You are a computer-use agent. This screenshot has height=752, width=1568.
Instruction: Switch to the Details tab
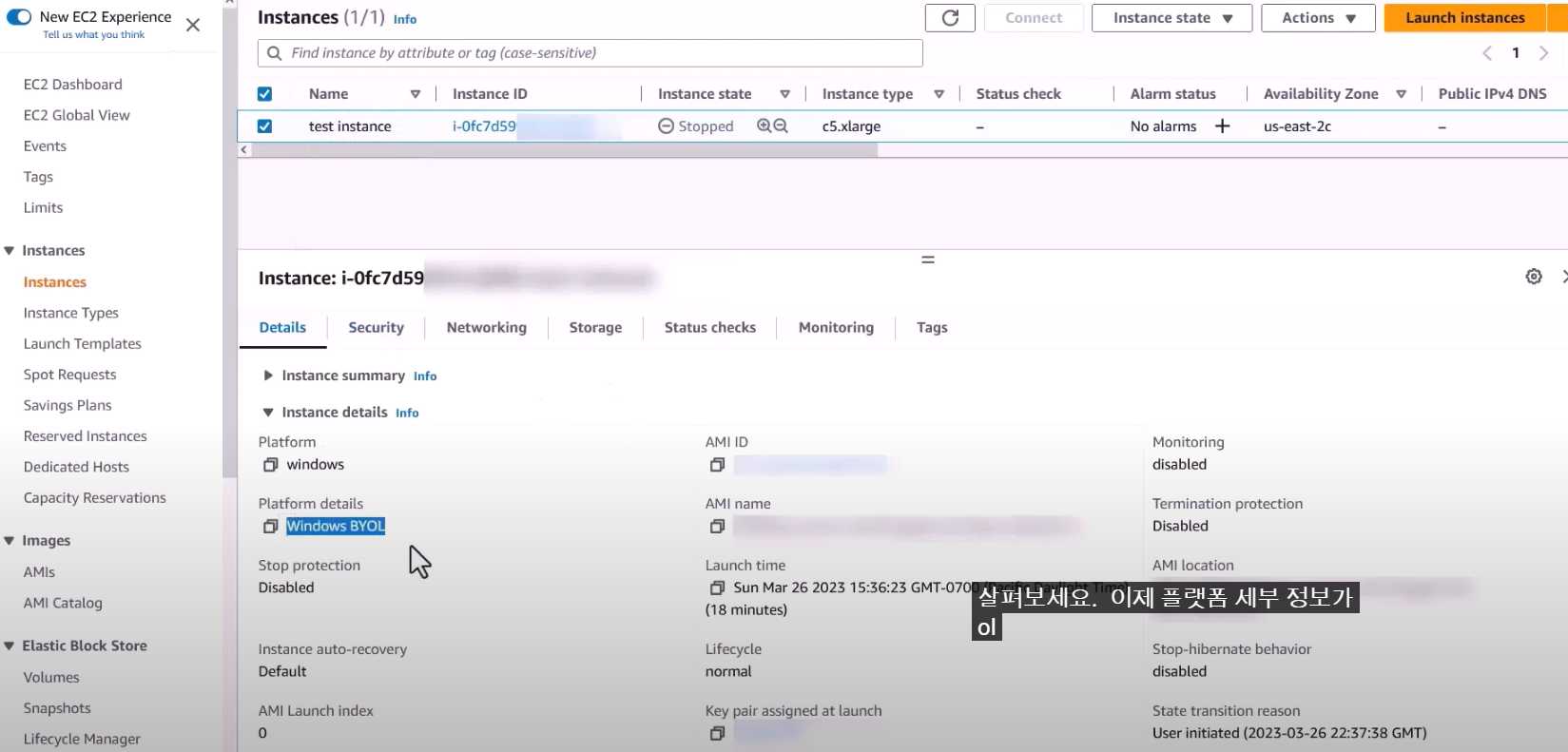tap(282, 327)
